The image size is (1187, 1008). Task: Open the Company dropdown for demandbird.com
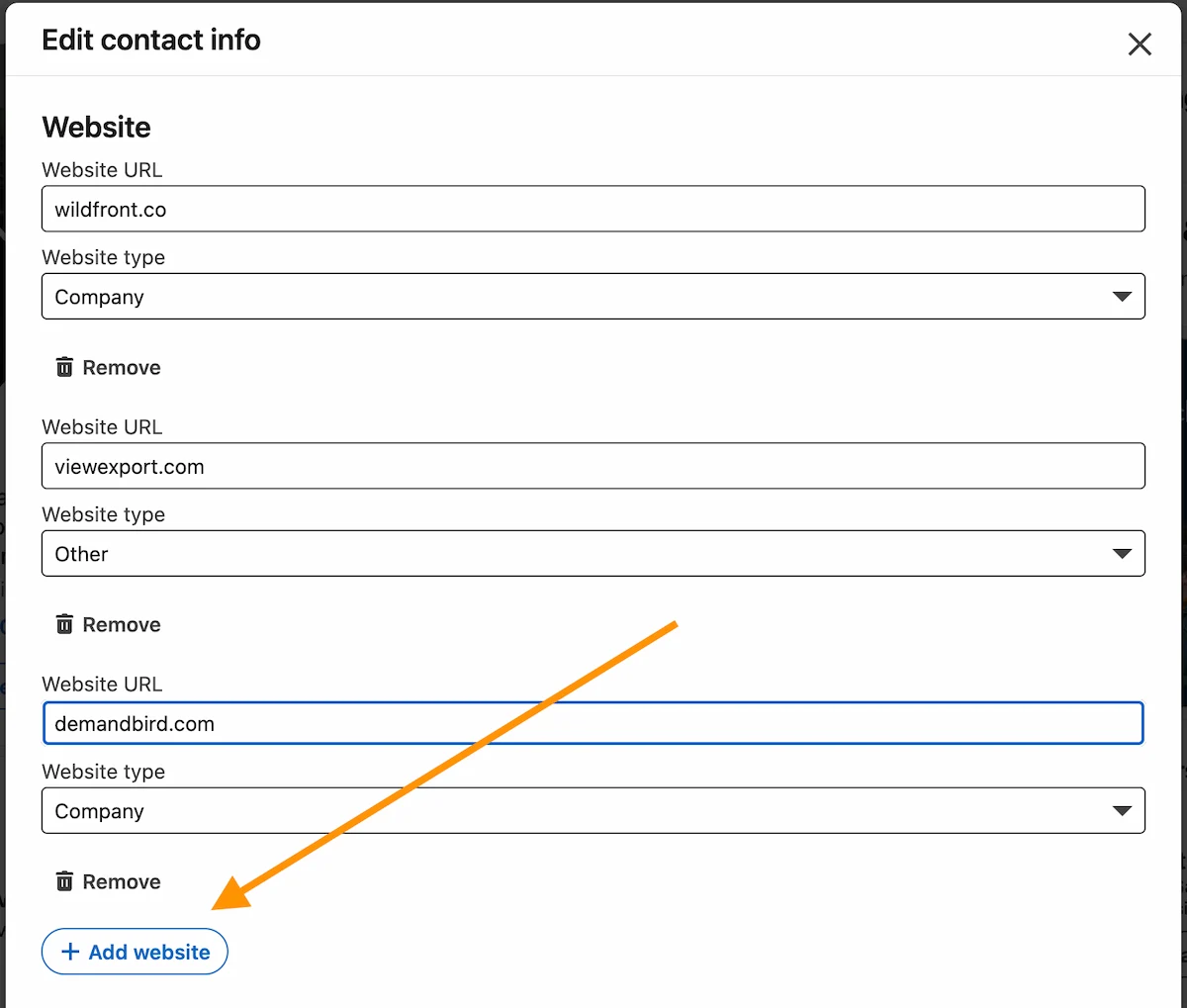[x=593, y=810]
